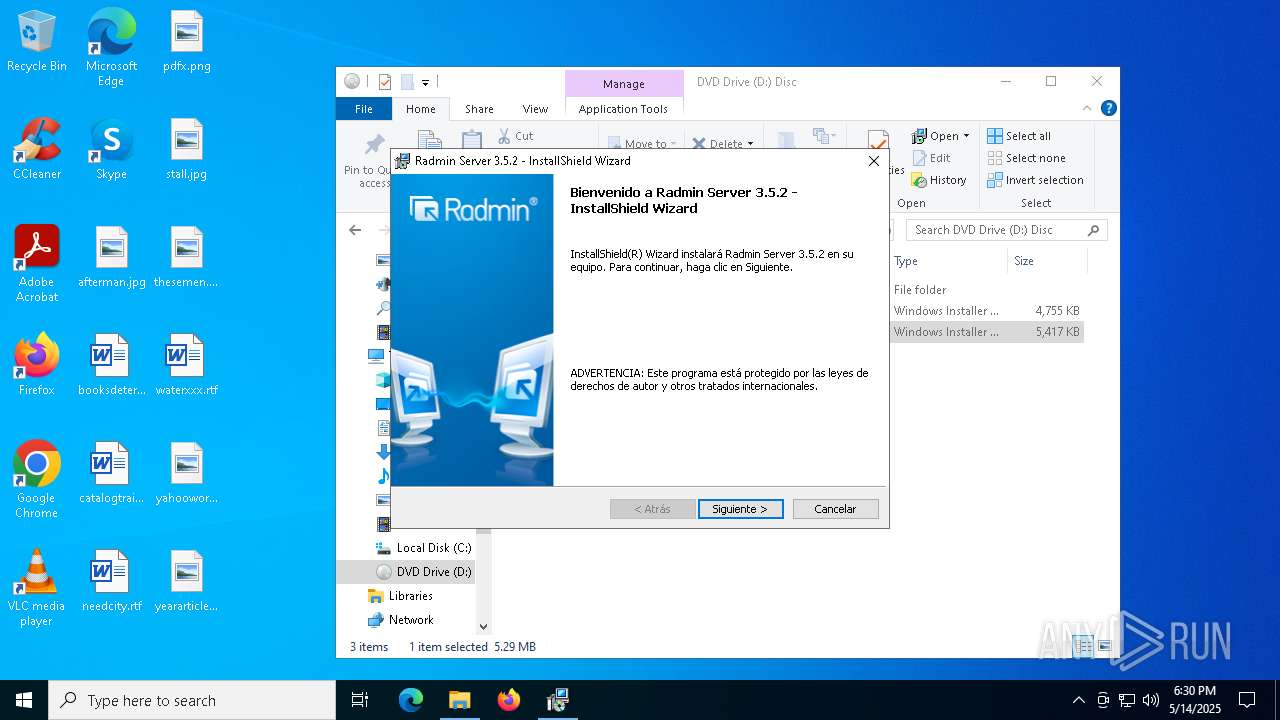Click the Manage contextual tab
This screenshot has height=720, width=1280.
coord(623,84)
